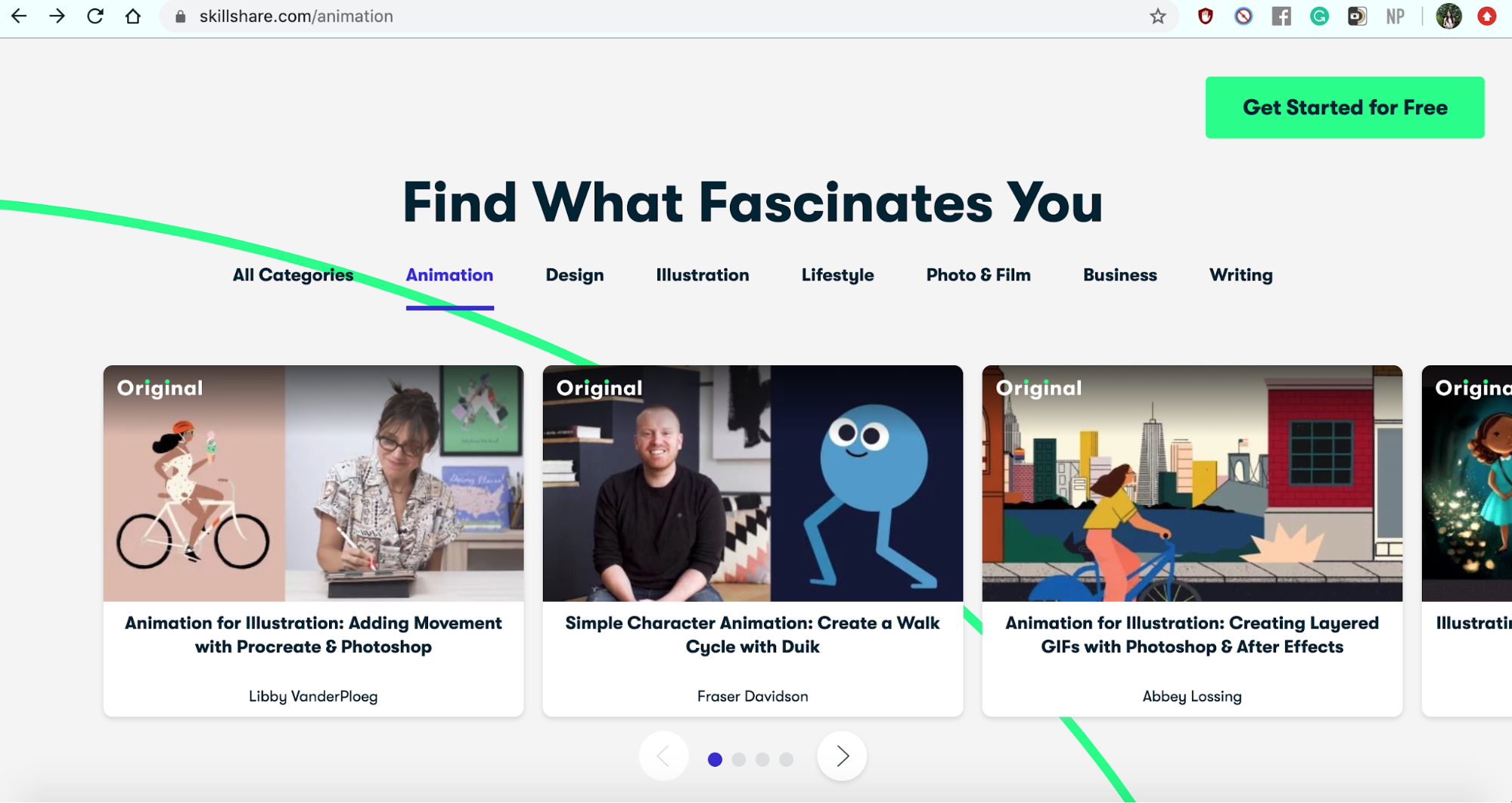
Task: Bookmark this page with the star icon
Action: (1157, 17)
